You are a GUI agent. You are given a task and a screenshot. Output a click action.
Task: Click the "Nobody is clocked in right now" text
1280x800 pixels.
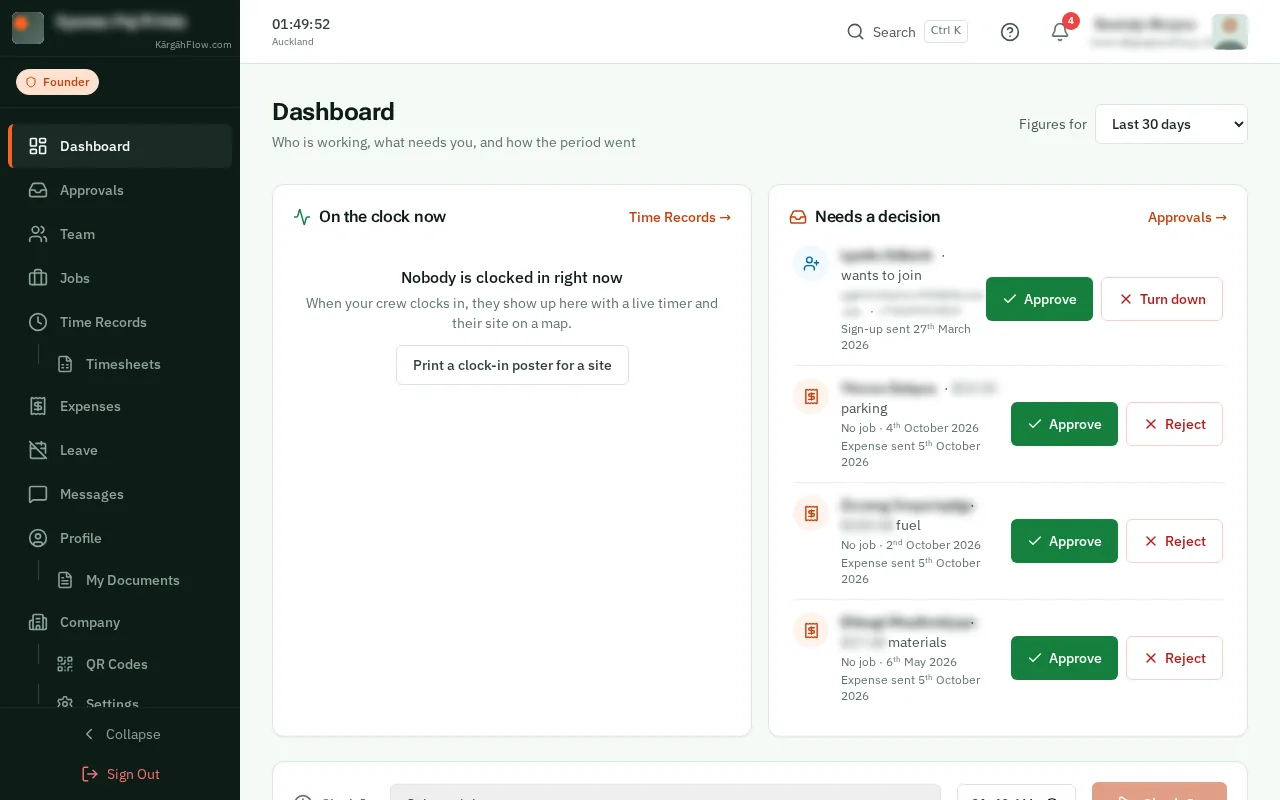tap(512, 277)
